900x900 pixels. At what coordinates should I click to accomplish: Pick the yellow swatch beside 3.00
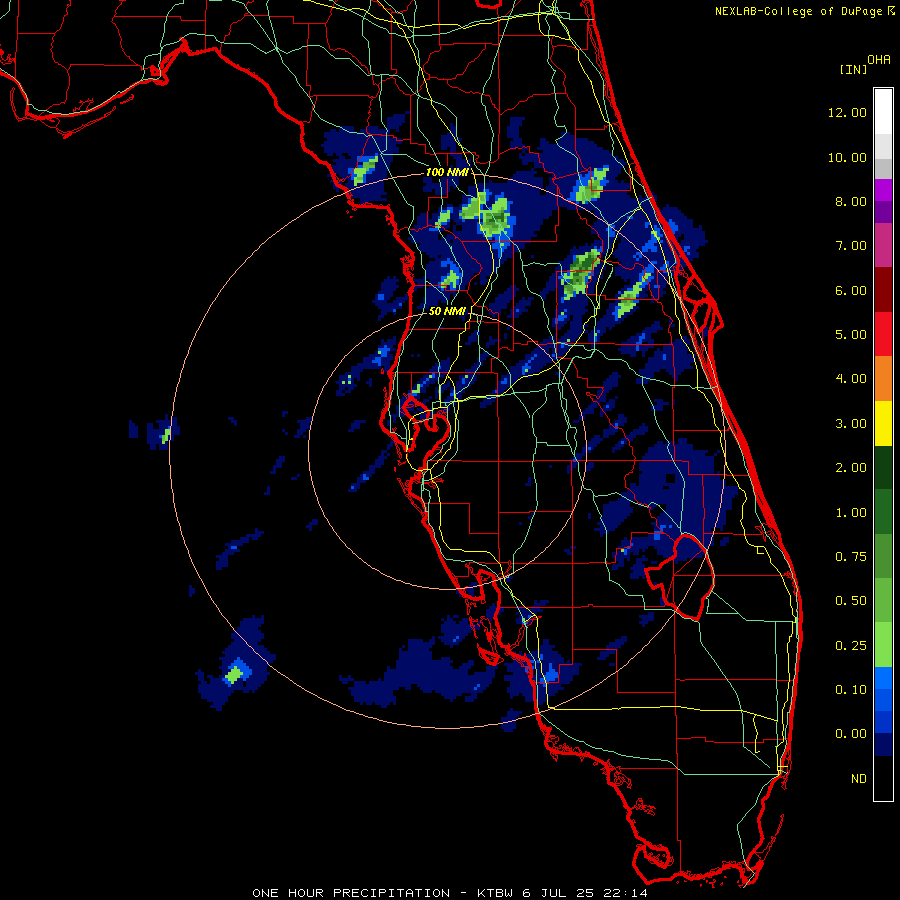pyautogui.click(x=883, y=423)
